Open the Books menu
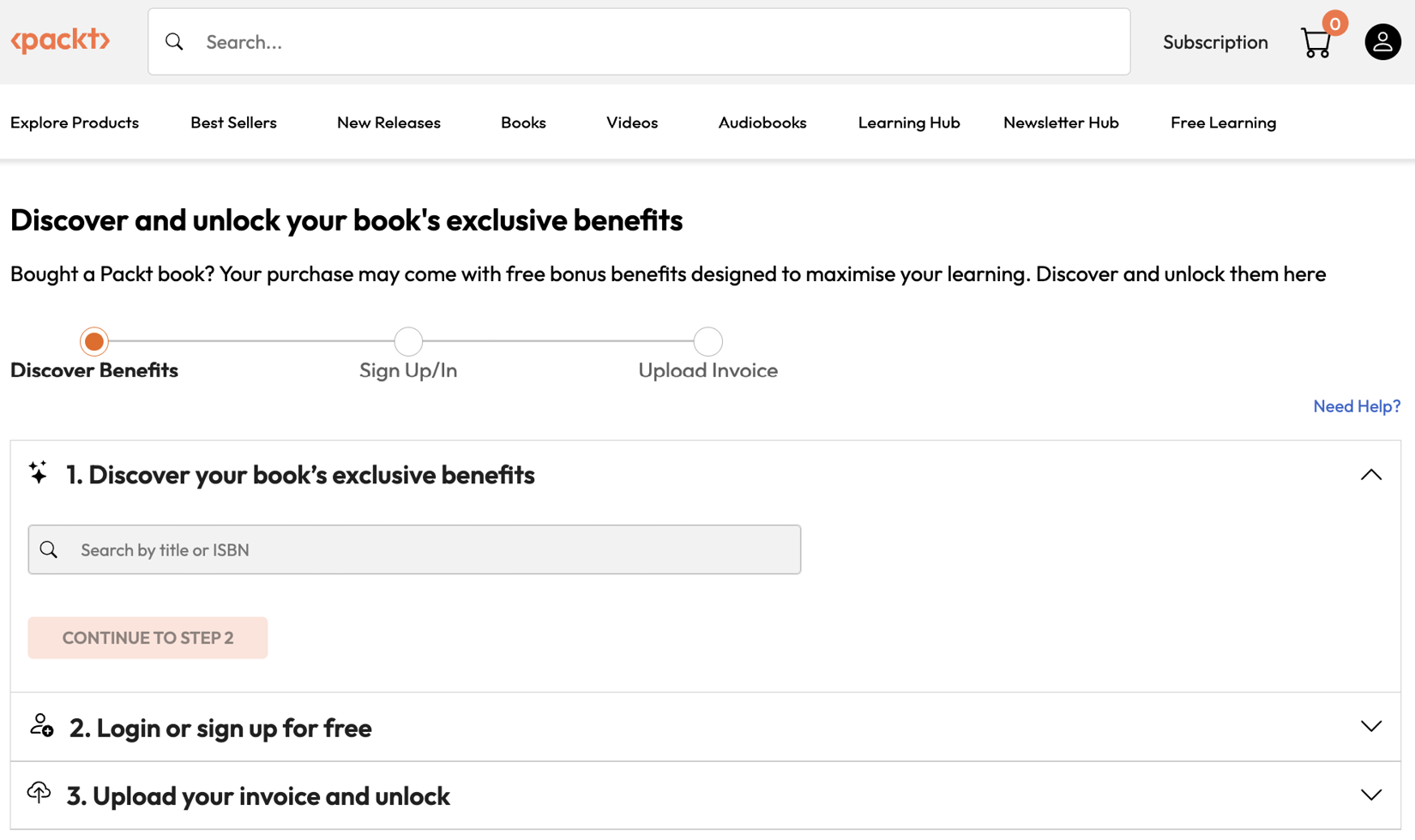Viewport: 1415px width, 840px height. coord(523,123)
